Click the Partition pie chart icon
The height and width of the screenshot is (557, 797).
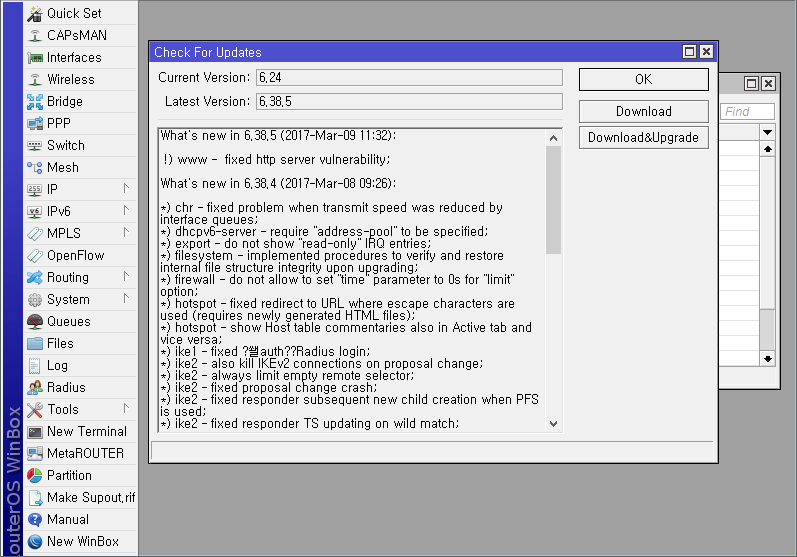[x=35, y=476]
